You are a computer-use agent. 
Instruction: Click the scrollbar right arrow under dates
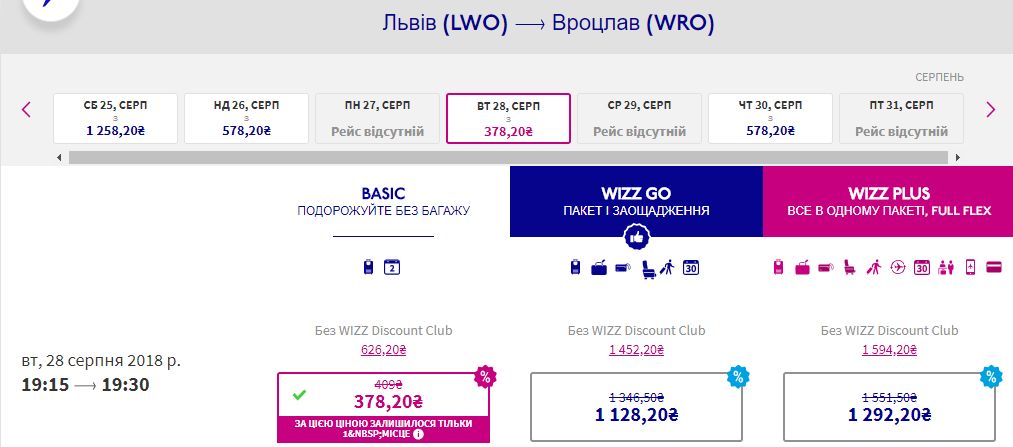958,157
